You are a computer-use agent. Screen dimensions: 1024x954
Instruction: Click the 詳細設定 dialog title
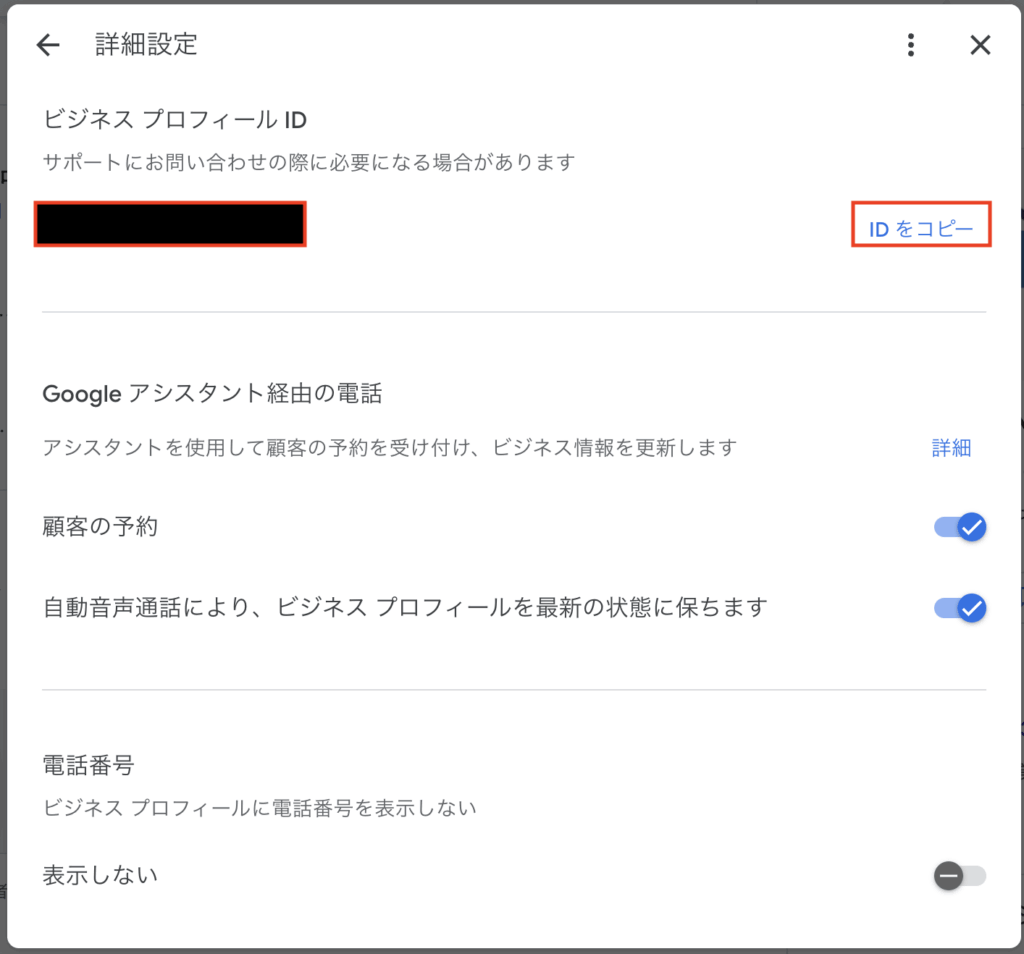tap(146, 44)
